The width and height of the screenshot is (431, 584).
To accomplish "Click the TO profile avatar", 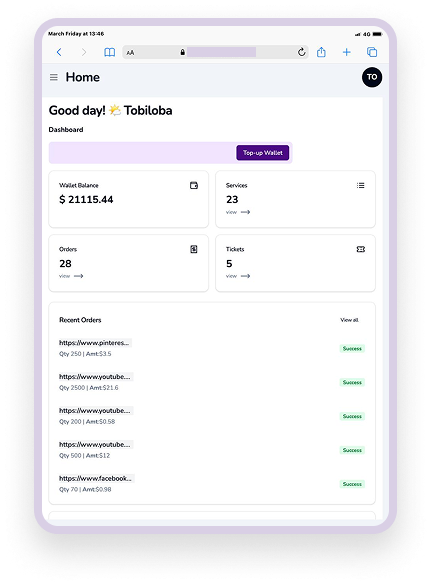I will tap(372, 77).
